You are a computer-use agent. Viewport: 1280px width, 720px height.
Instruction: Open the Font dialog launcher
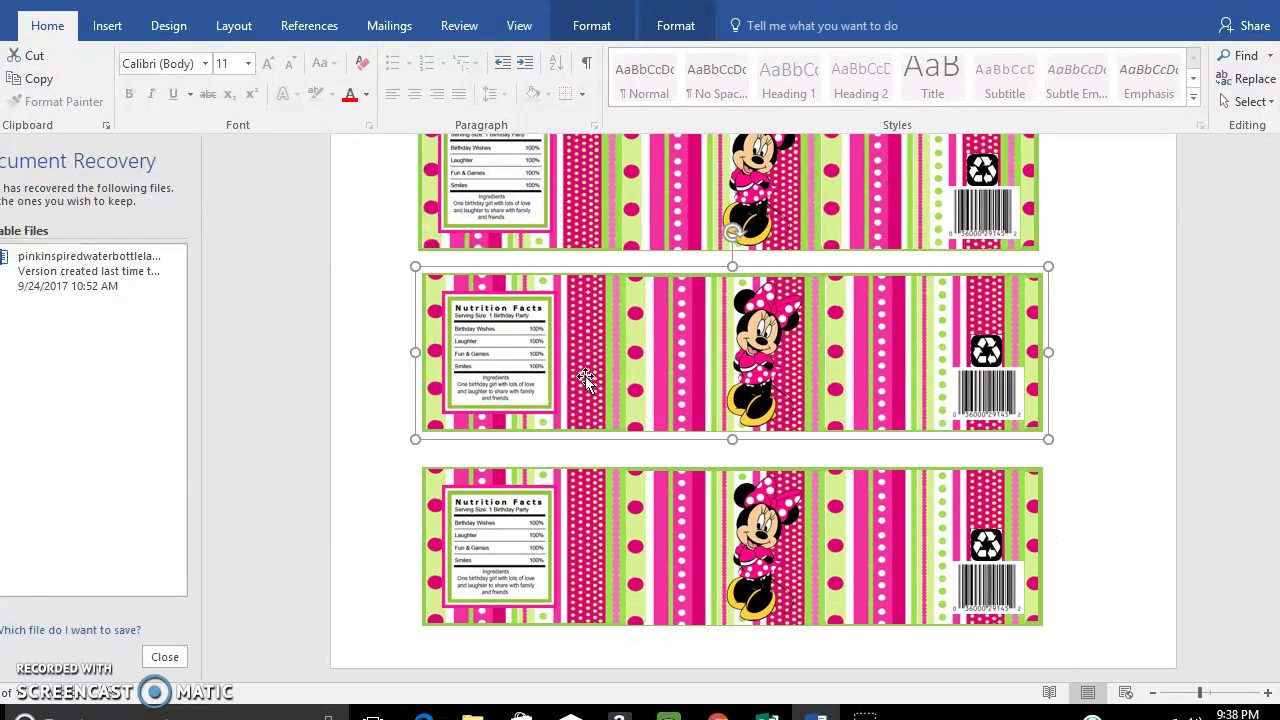[369, 126]
